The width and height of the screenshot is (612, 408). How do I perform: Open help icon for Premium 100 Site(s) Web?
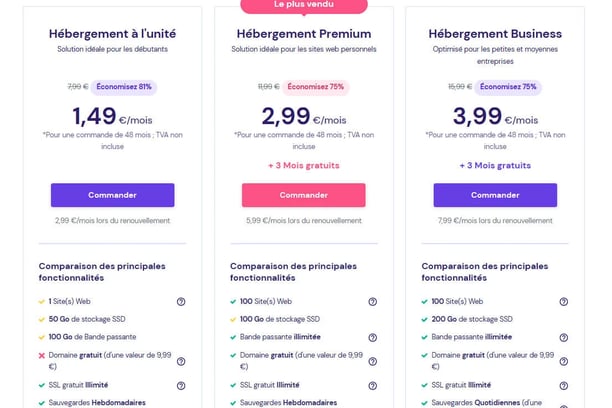tap(372, 301)
